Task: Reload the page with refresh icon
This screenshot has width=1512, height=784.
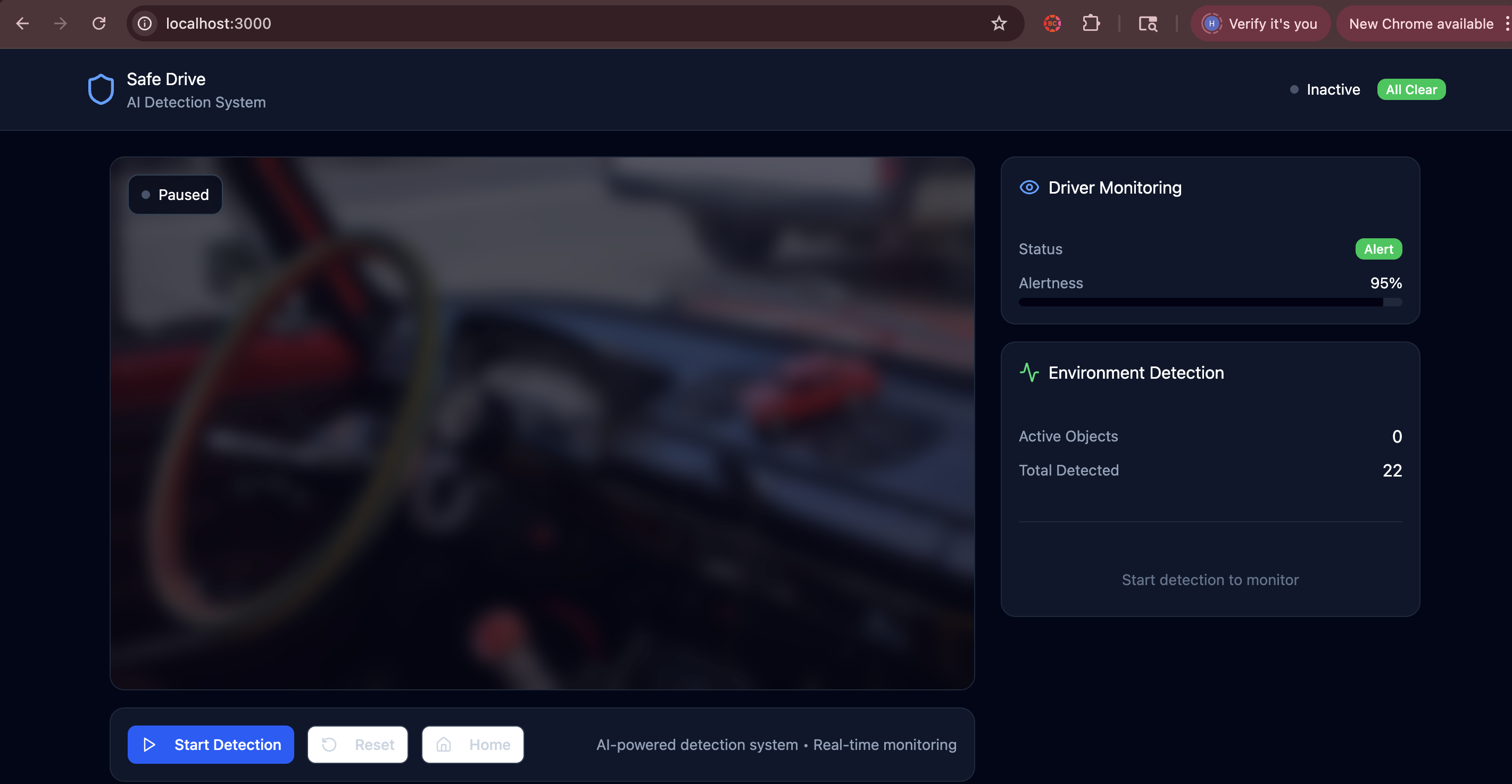Action: point(99,23)
